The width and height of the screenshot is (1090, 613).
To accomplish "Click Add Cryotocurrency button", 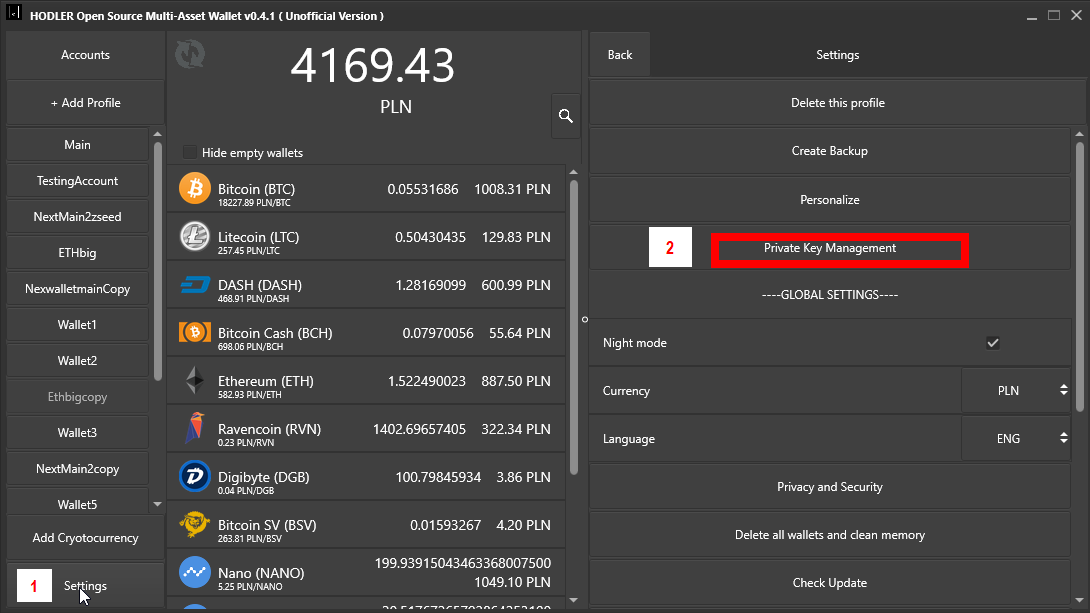I will coord(86,538).
